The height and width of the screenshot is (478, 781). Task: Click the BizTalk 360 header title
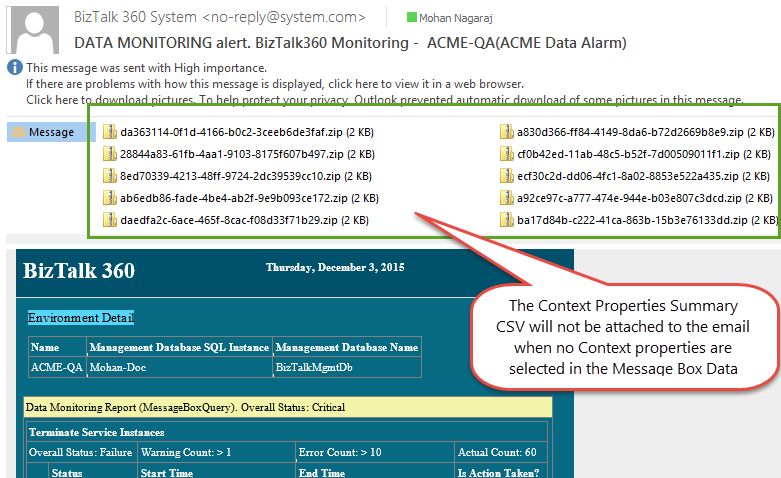tap(79, 270)
